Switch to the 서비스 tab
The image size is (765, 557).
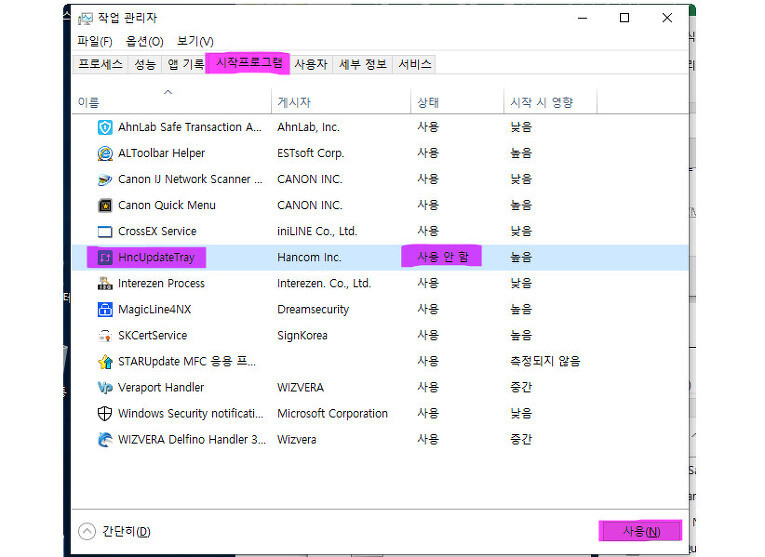click(415, 64)
